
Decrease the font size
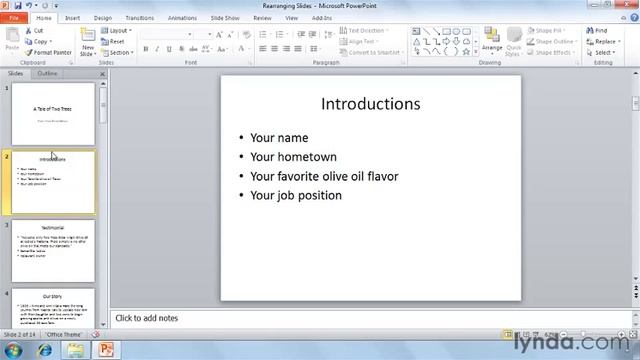pos(230,35)
